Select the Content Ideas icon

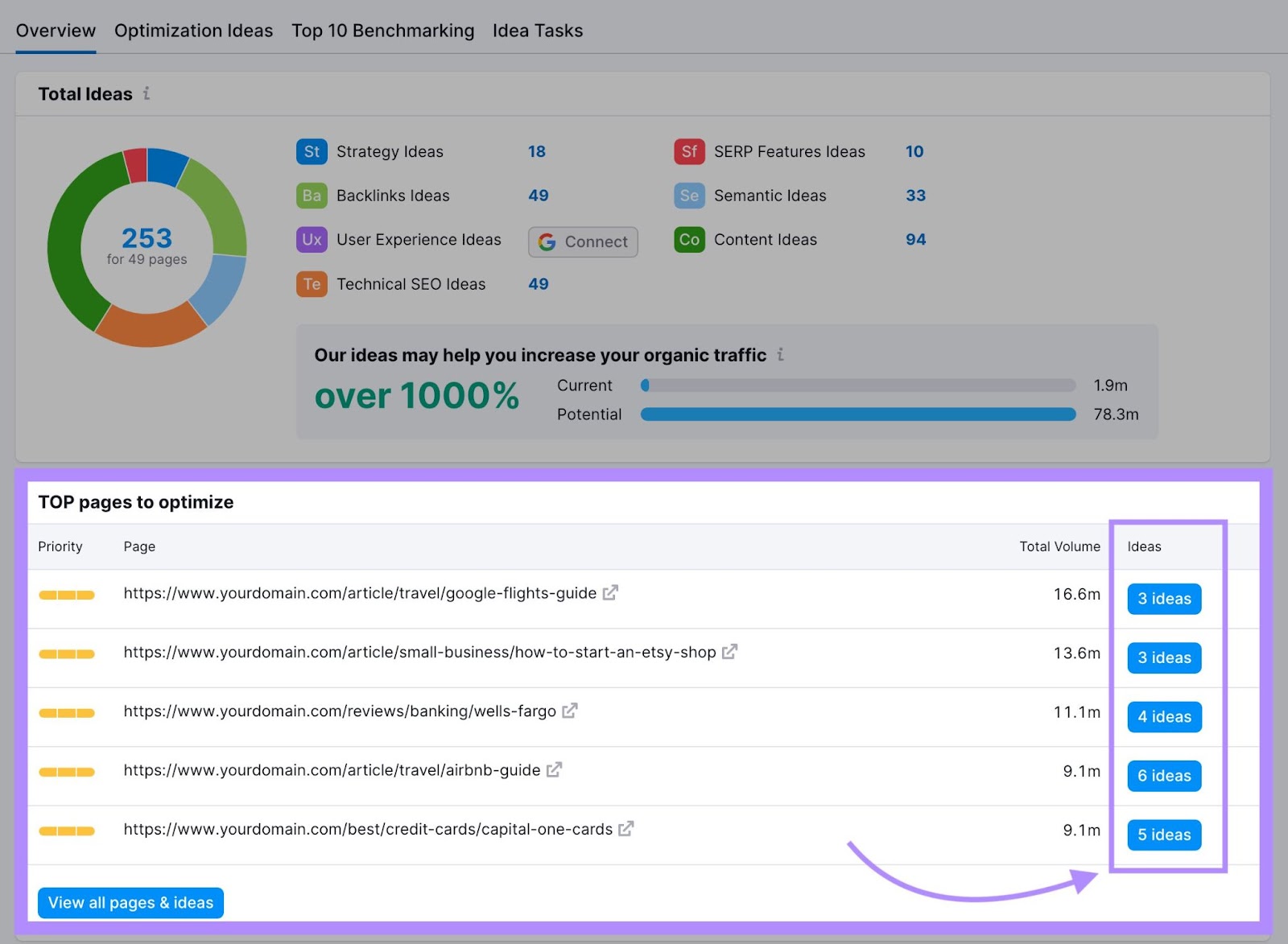point(689,240)
